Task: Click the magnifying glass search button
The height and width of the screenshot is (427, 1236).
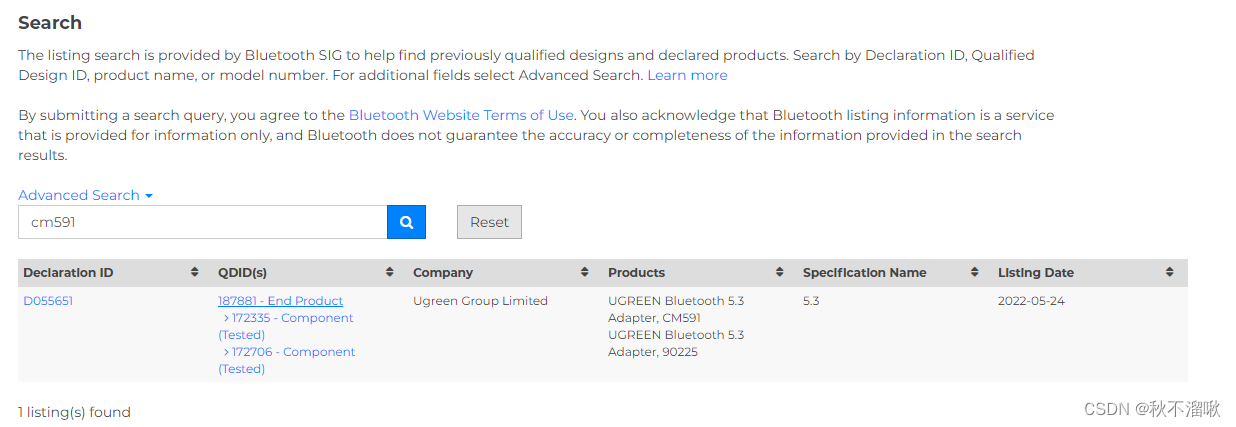Action: (x=406, y=223)
